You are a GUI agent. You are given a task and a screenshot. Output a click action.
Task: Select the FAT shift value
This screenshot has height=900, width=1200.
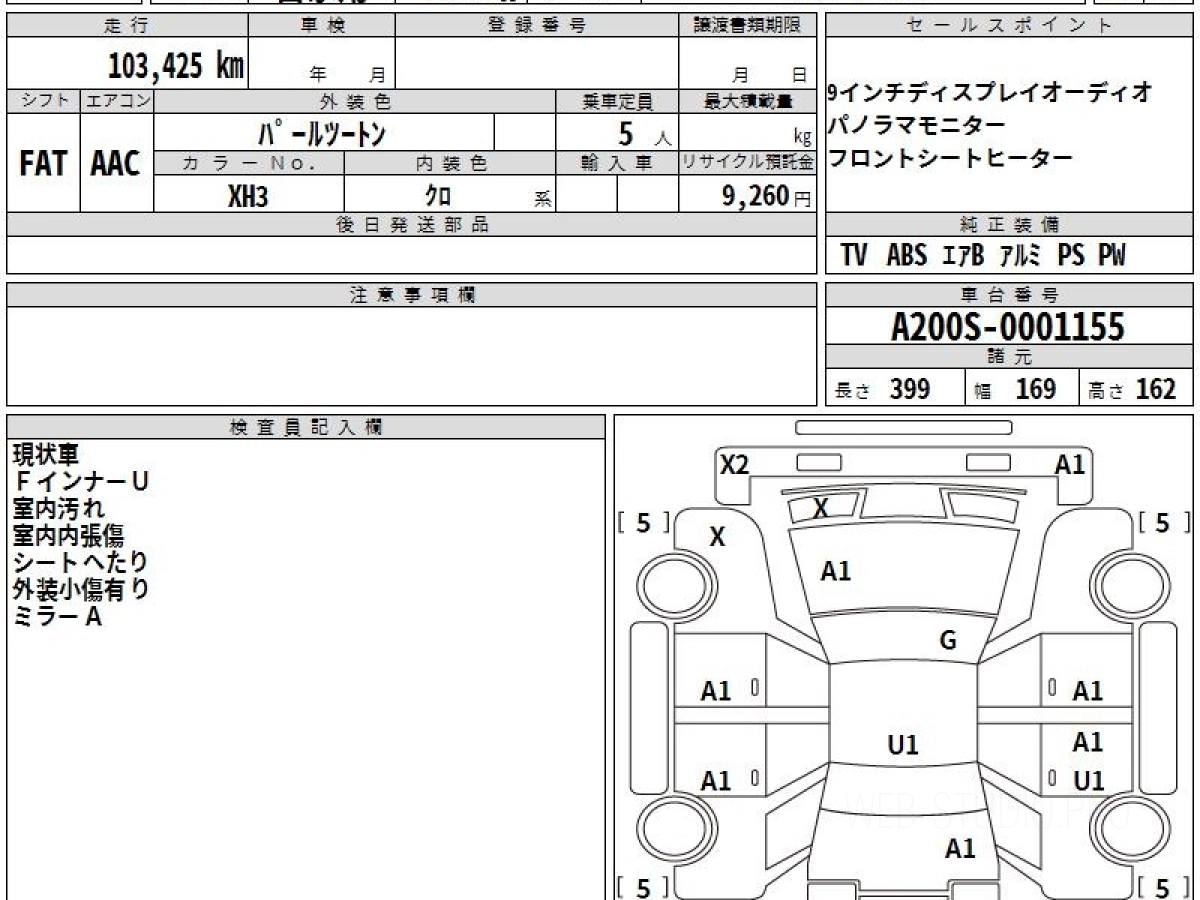pyautogui.click(x=43, y=163)
